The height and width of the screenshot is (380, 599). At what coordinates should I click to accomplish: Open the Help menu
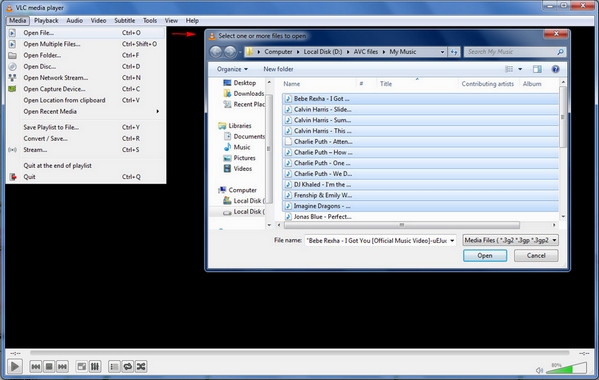coord(192,21)
